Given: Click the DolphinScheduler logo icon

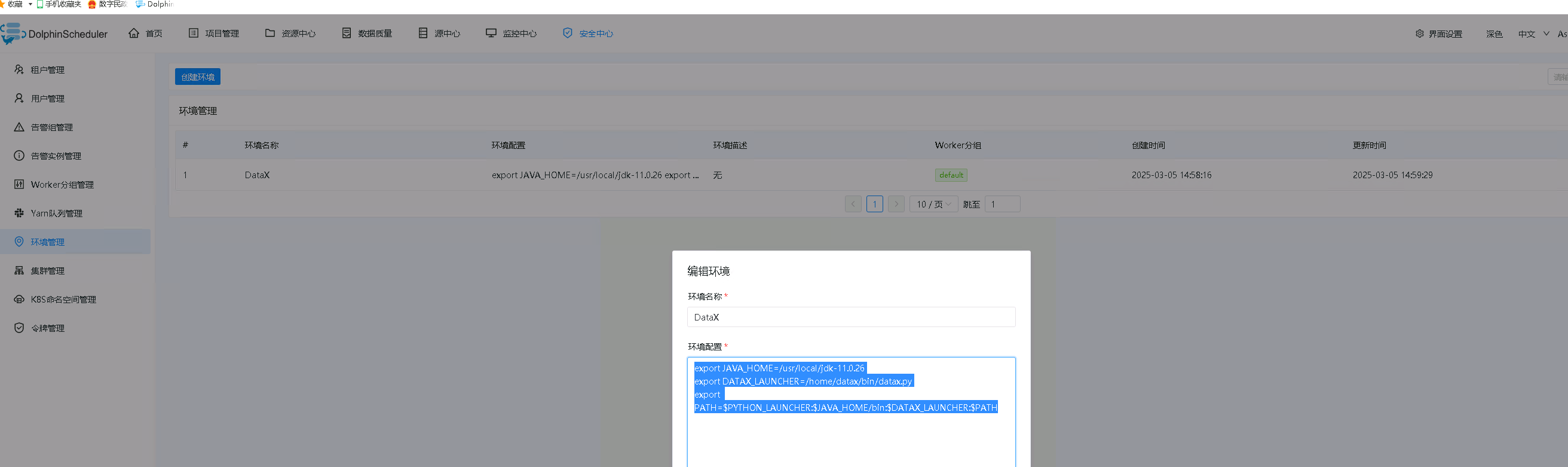Looking at the screenshot, I should pos(12,33).
